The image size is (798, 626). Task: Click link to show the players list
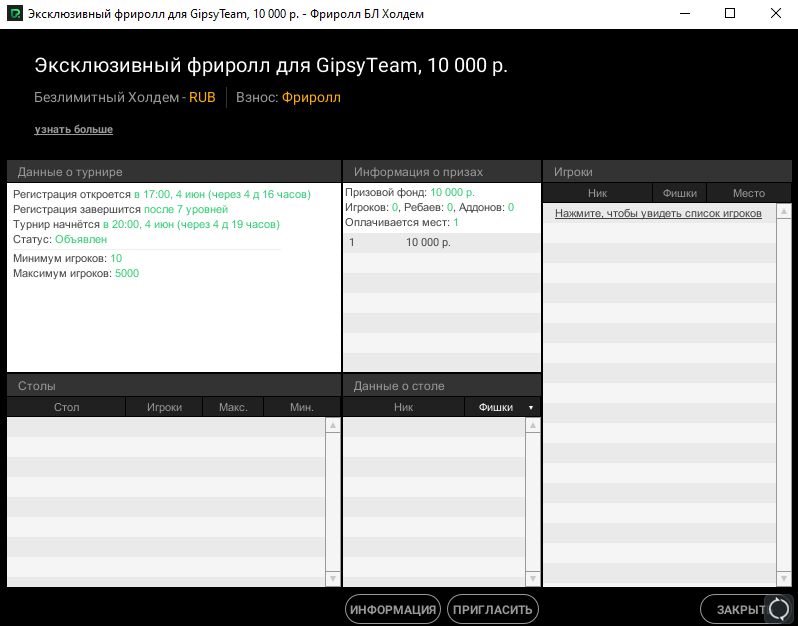click(x=658, y=213)
